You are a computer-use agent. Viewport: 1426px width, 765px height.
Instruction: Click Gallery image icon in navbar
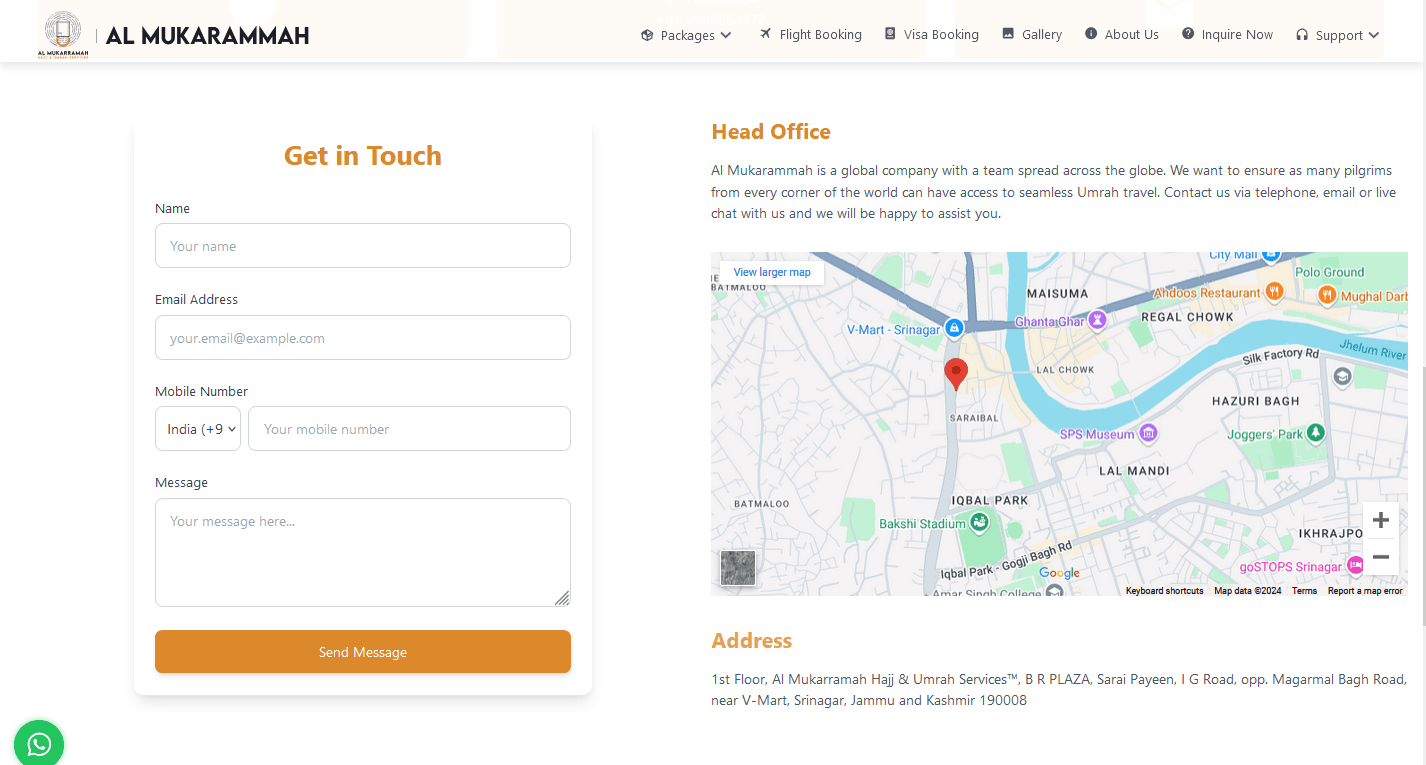[x=1008, y=33]
